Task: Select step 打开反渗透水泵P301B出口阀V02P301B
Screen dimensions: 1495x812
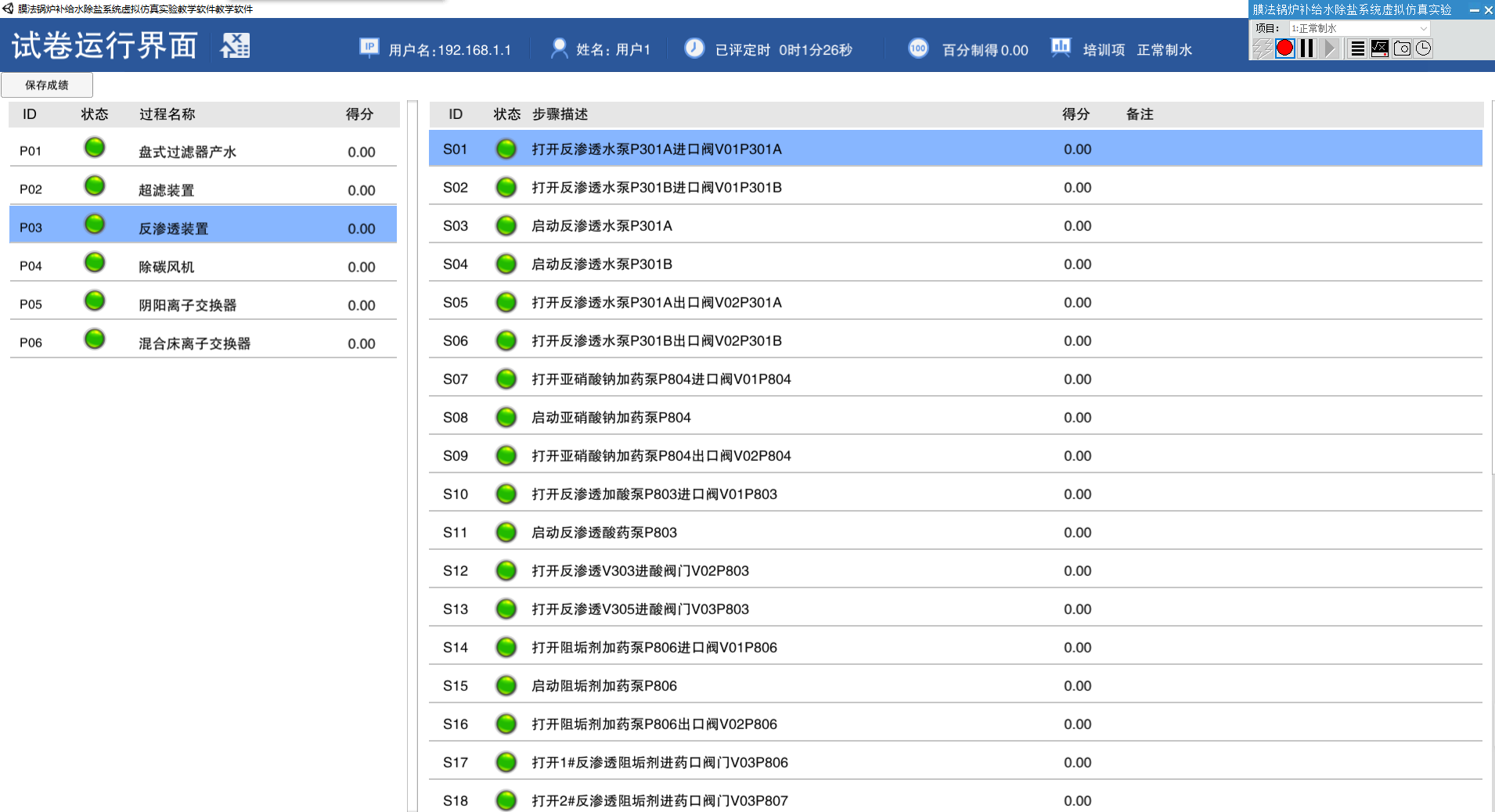Action: click(956, 340)
